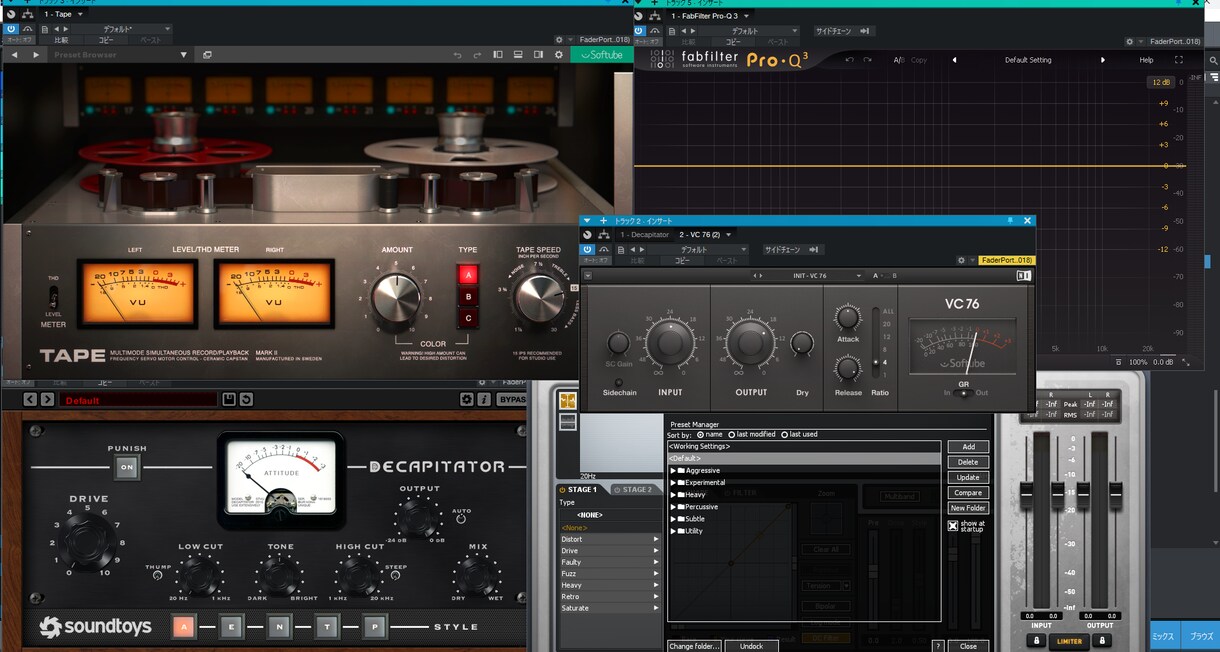The height and width of the screenshot is (652, 1220).
Task: Open the Tape window preset dropdown 'デフォルト'
Action: click(x=122, y=29)
